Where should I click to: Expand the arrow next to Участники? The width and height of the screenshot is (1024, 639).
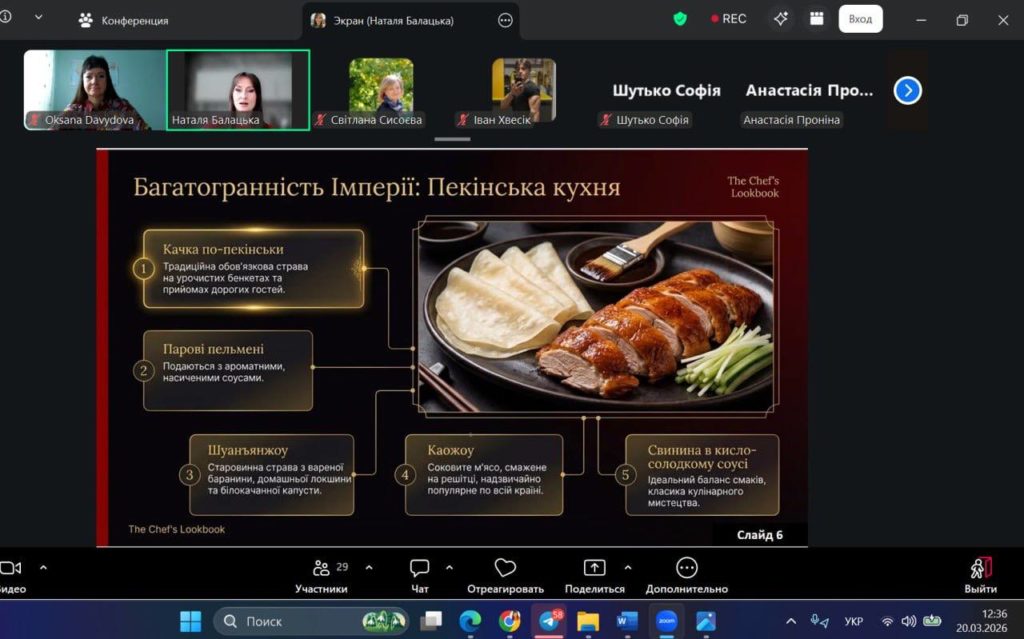(x=369, y=568)
